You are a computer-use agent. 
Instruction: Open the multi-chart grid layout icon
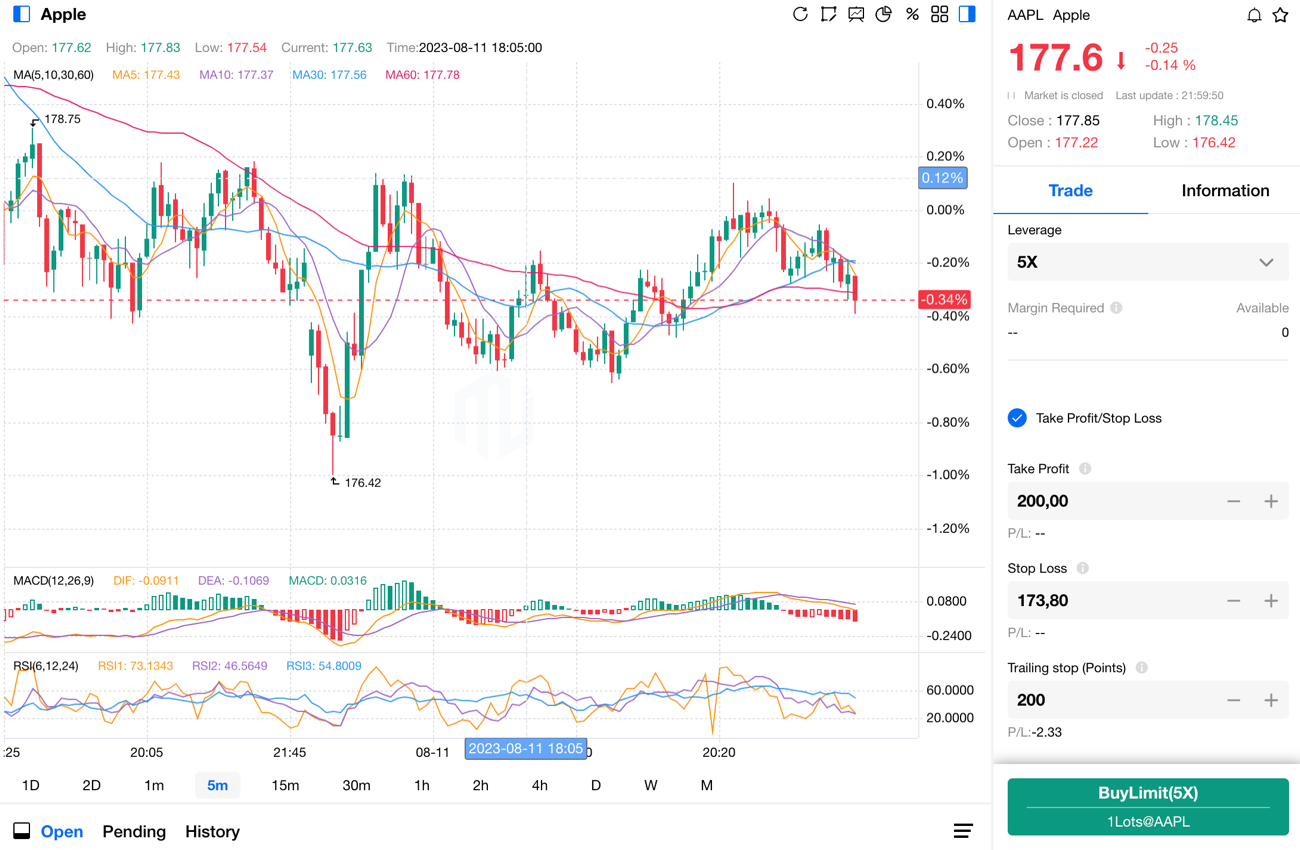(939, 15)
